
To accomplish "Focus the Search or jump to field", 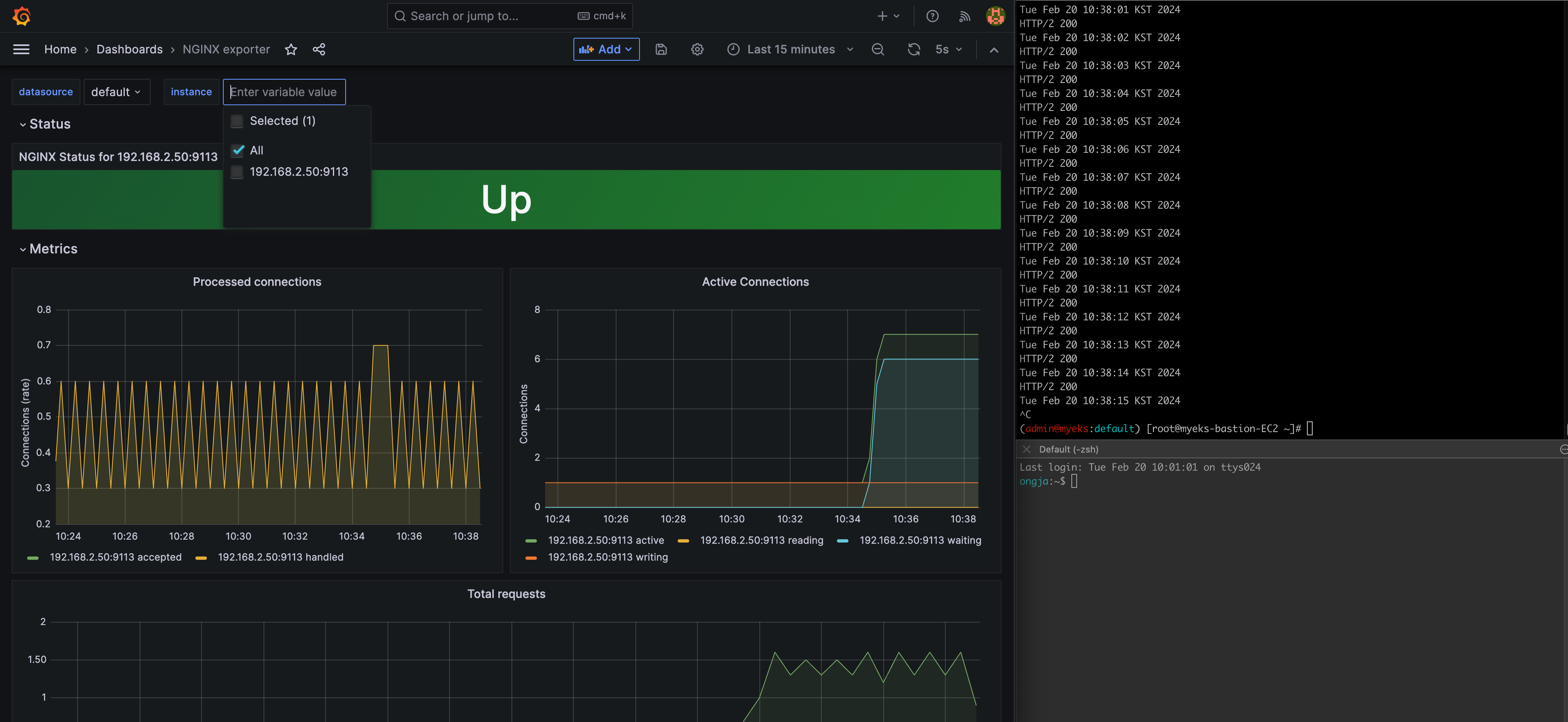I will click(x=509, y=16).
